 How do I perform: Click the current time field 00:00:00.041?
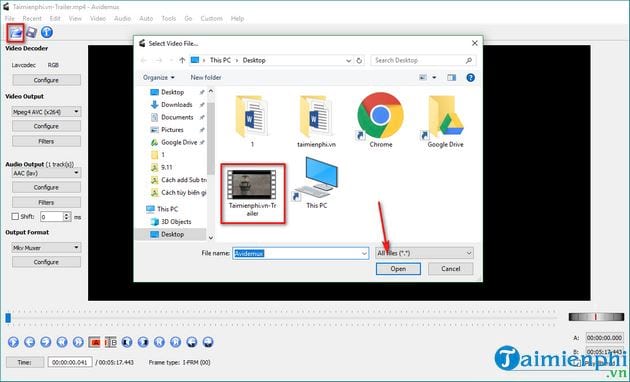point(70,362)
